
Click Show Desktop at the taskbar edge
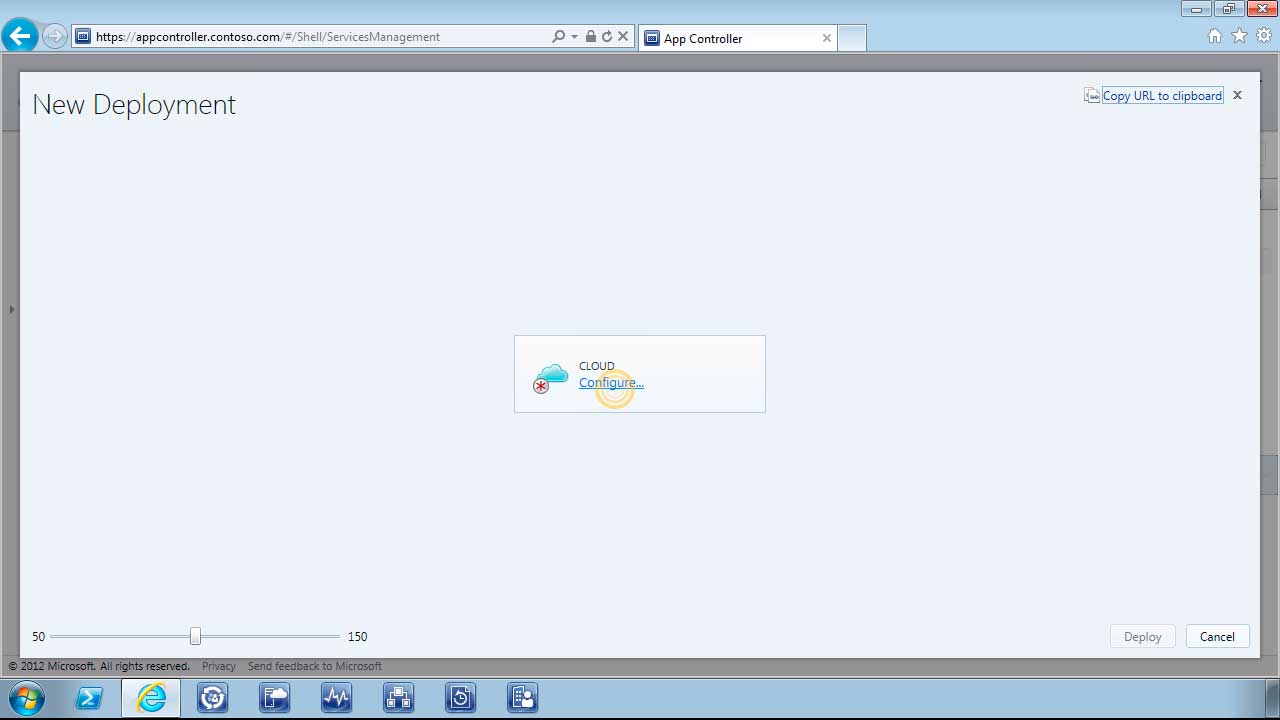1272,698
